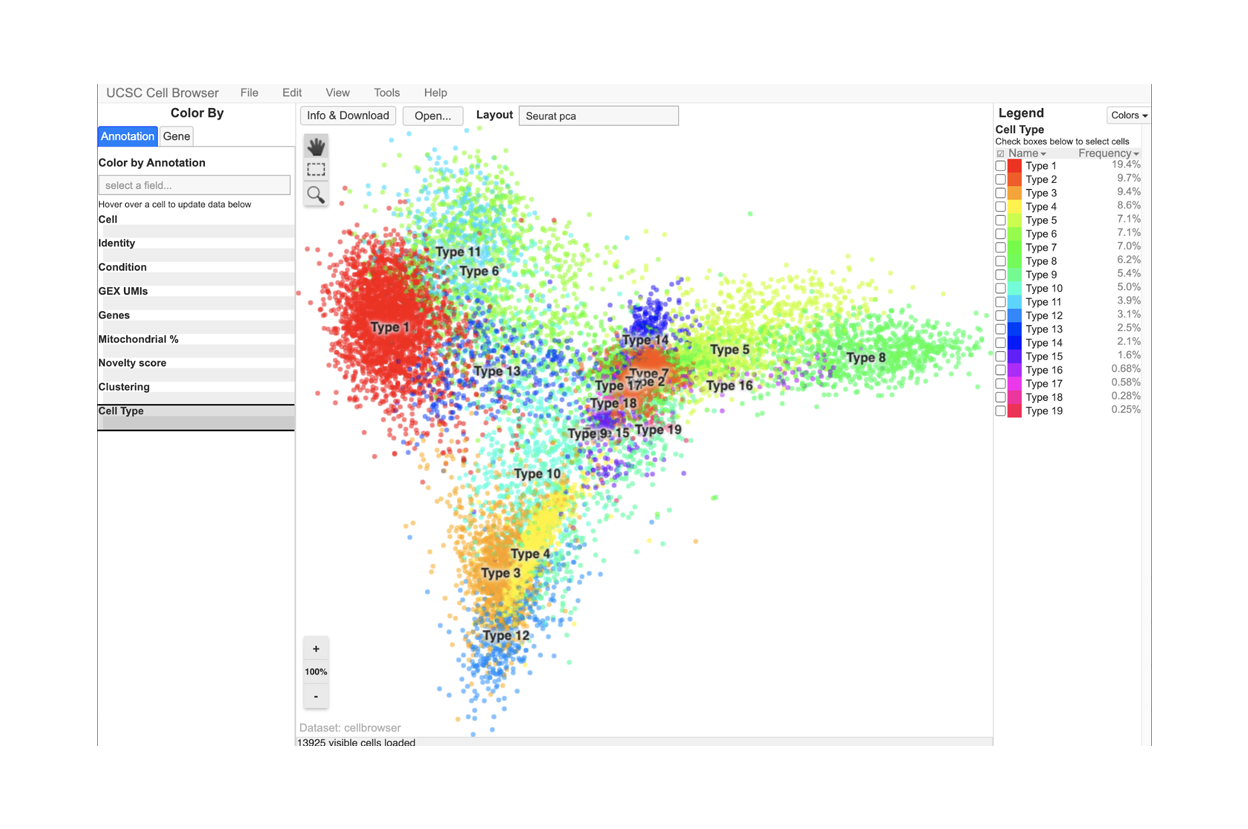Zoom in with the plus button

(316, 649)
